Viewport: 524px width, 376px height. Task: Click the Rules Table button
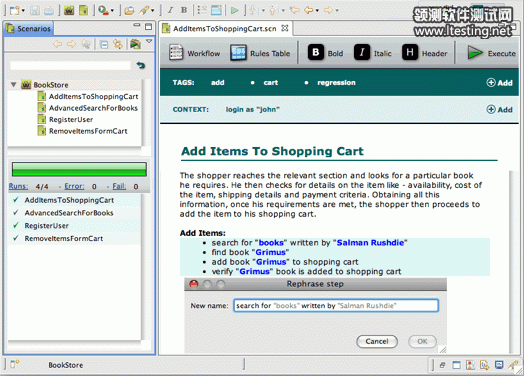tap(260, 53)
